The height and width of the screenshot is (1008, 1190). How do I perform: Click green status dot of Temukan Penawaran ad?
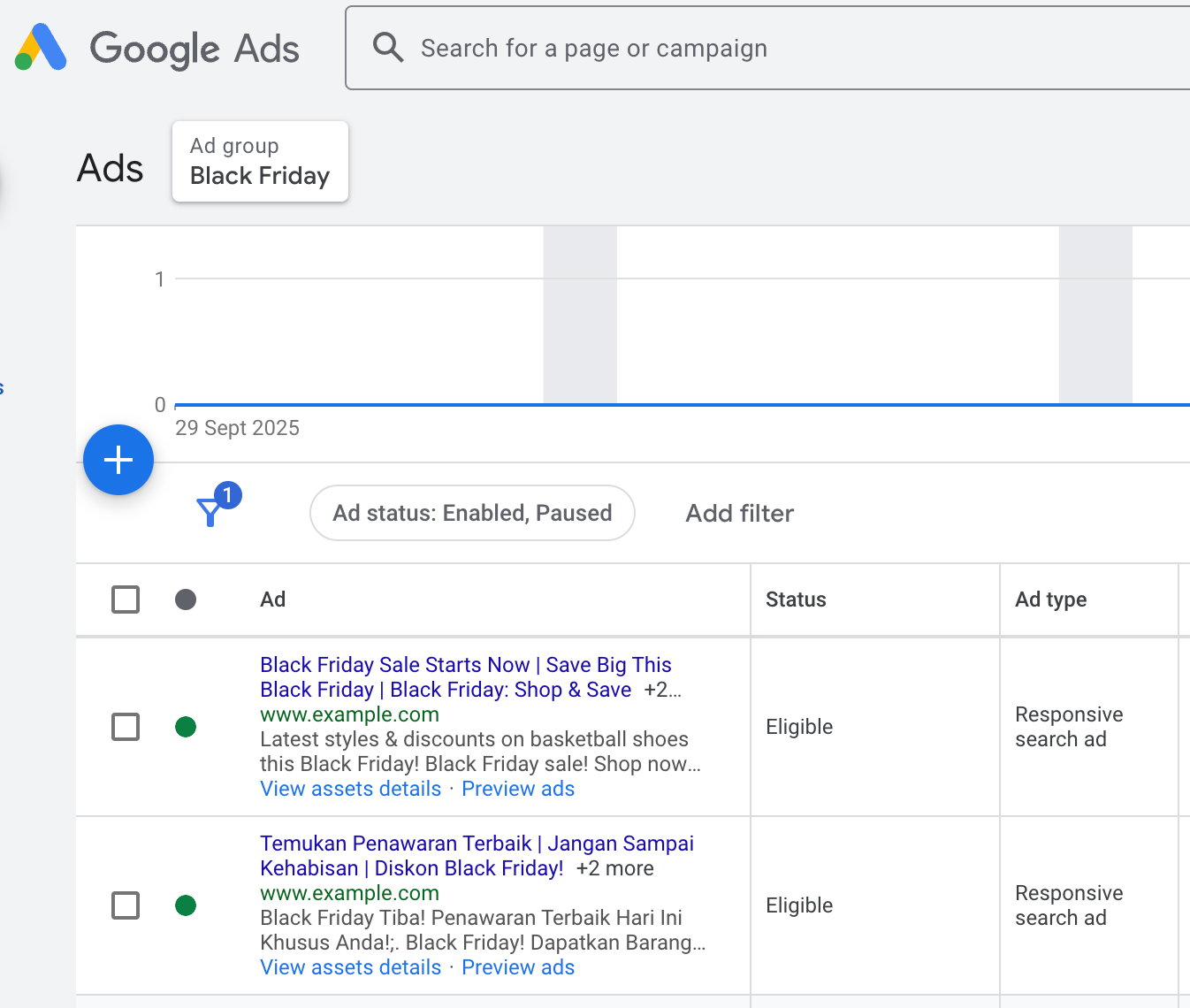coord(186,905)
